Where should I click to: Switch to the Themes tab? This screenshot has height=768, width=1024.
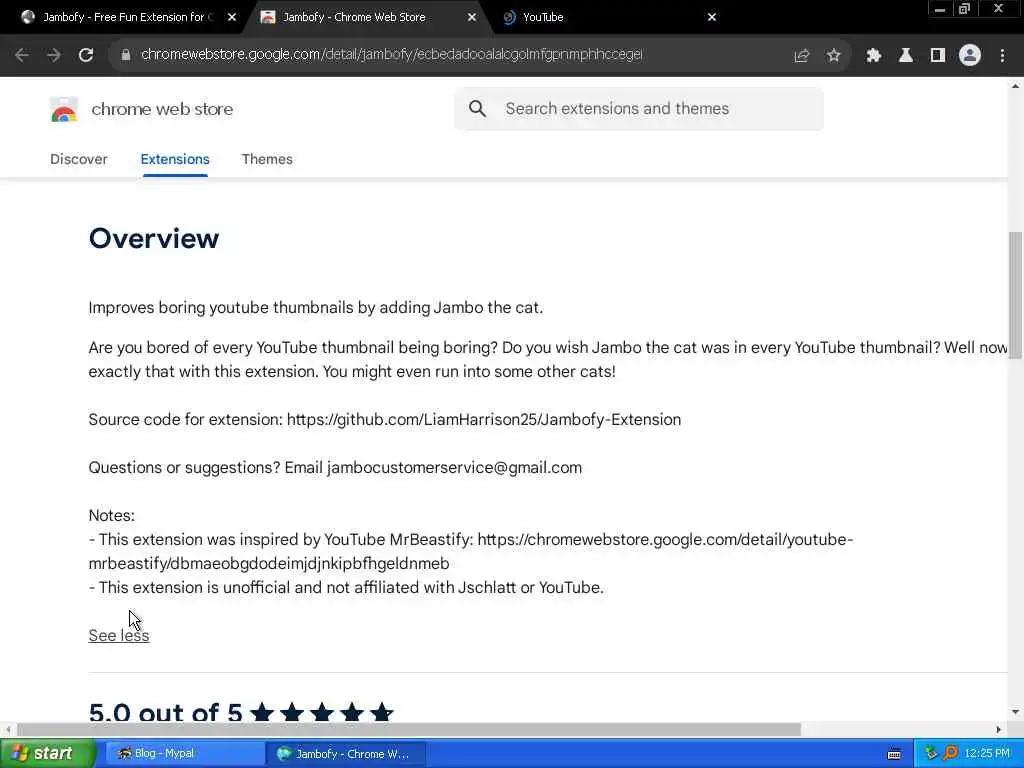(x=267, y=159)
